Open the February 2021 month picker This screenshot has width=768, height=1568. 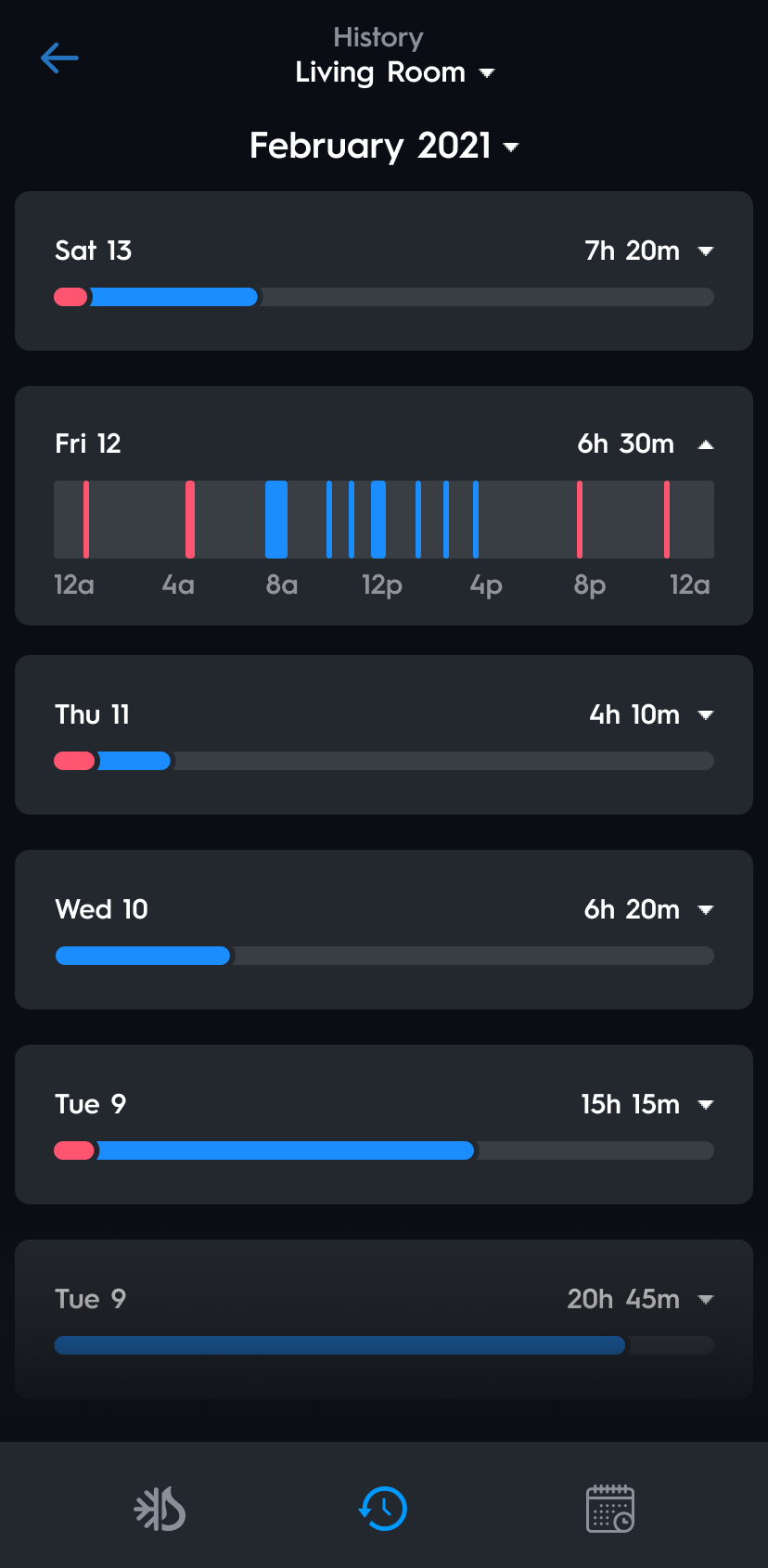pyautogui.click(x=384, y=146)
